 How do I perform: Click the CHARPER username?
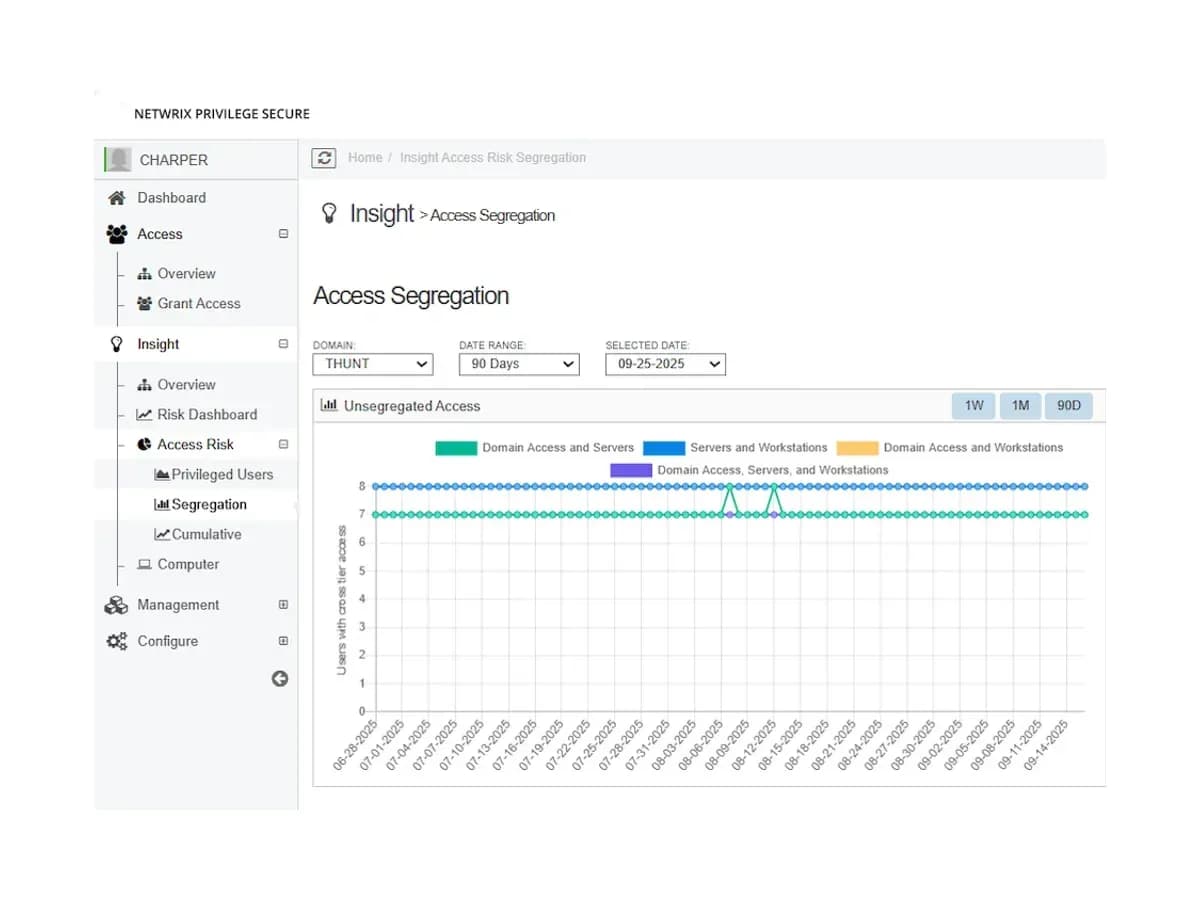point(174,160)
